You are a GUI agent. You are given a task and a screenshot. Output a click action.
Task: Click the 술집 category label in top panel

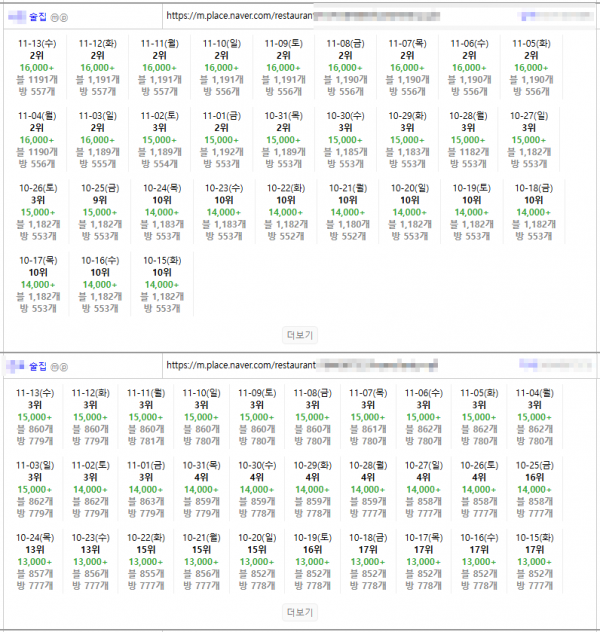37,17
